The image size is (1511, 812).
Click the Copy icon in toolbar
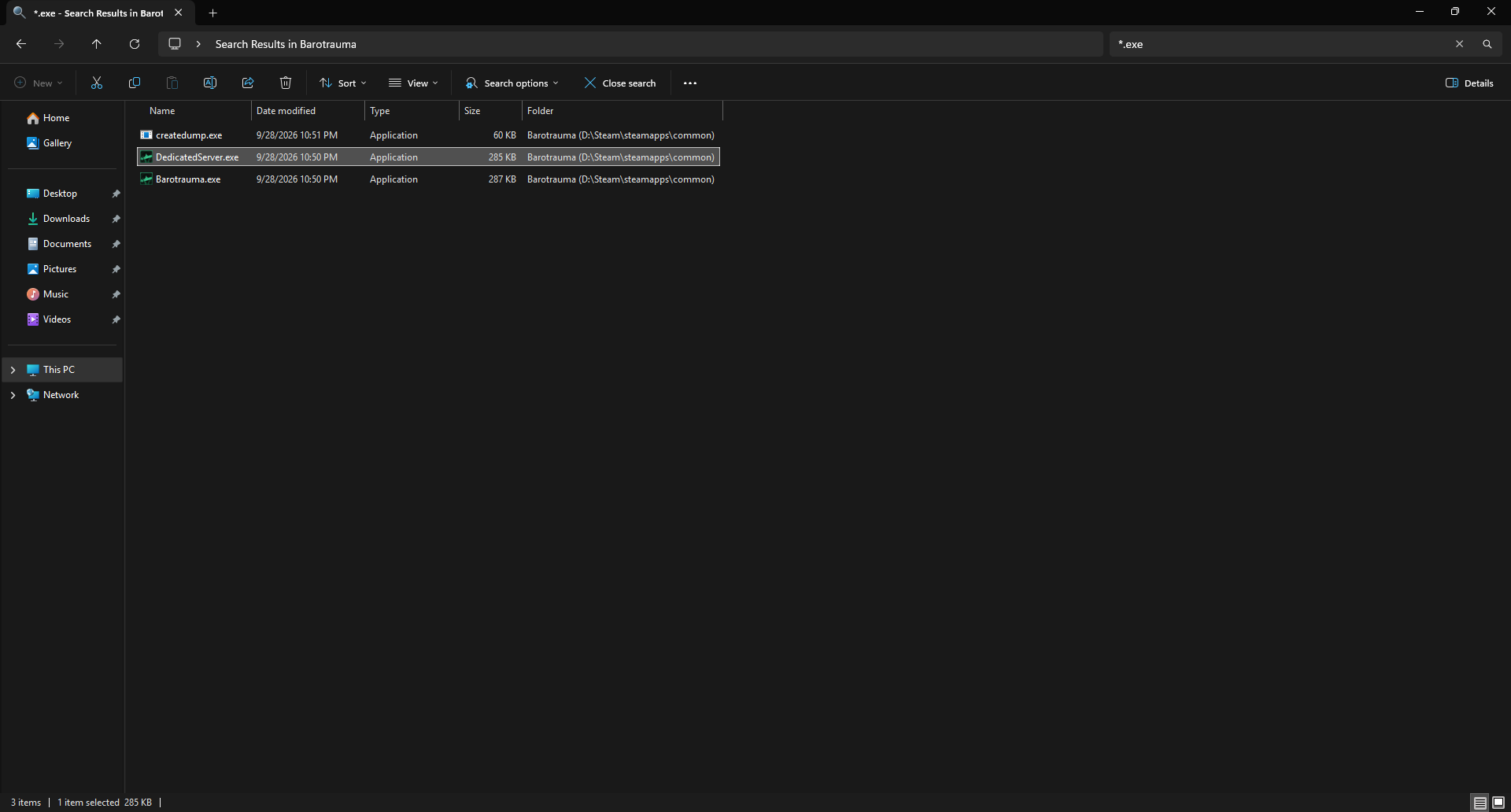point(135,83)
